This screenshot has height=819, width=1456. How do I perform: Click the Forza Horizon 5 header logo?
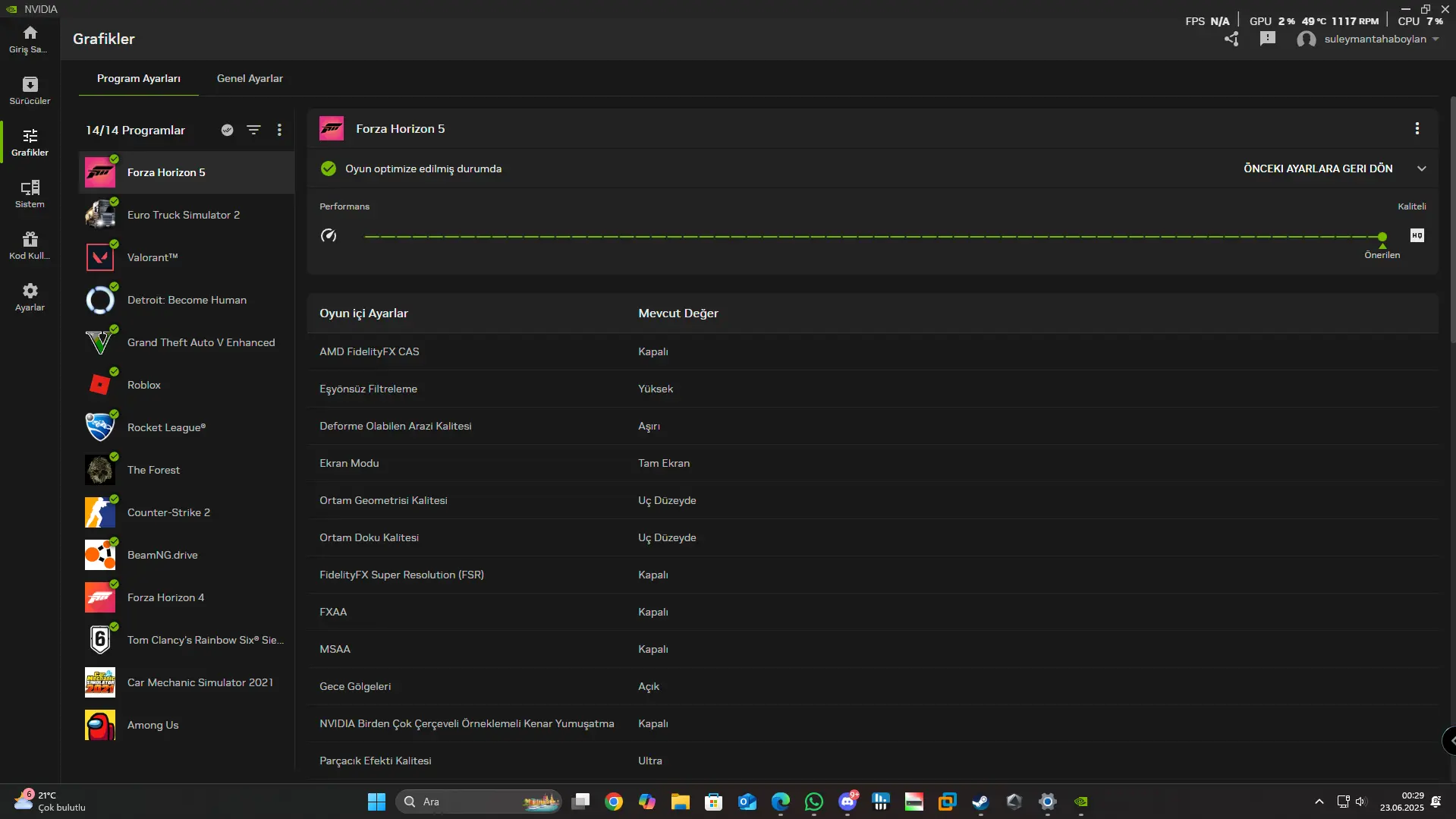332,129
